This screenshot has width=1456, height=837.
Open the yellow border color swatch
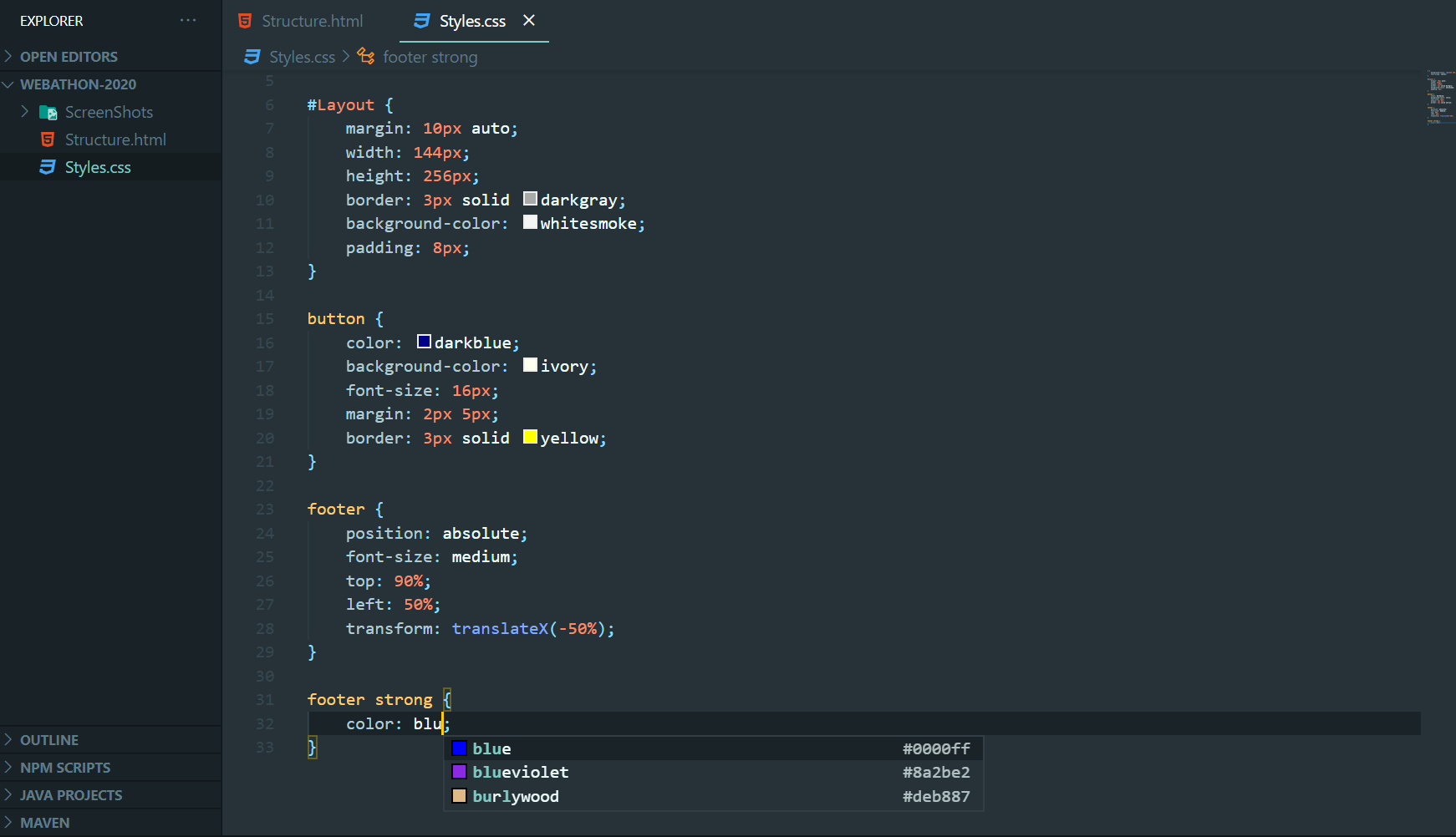[530, 437]
